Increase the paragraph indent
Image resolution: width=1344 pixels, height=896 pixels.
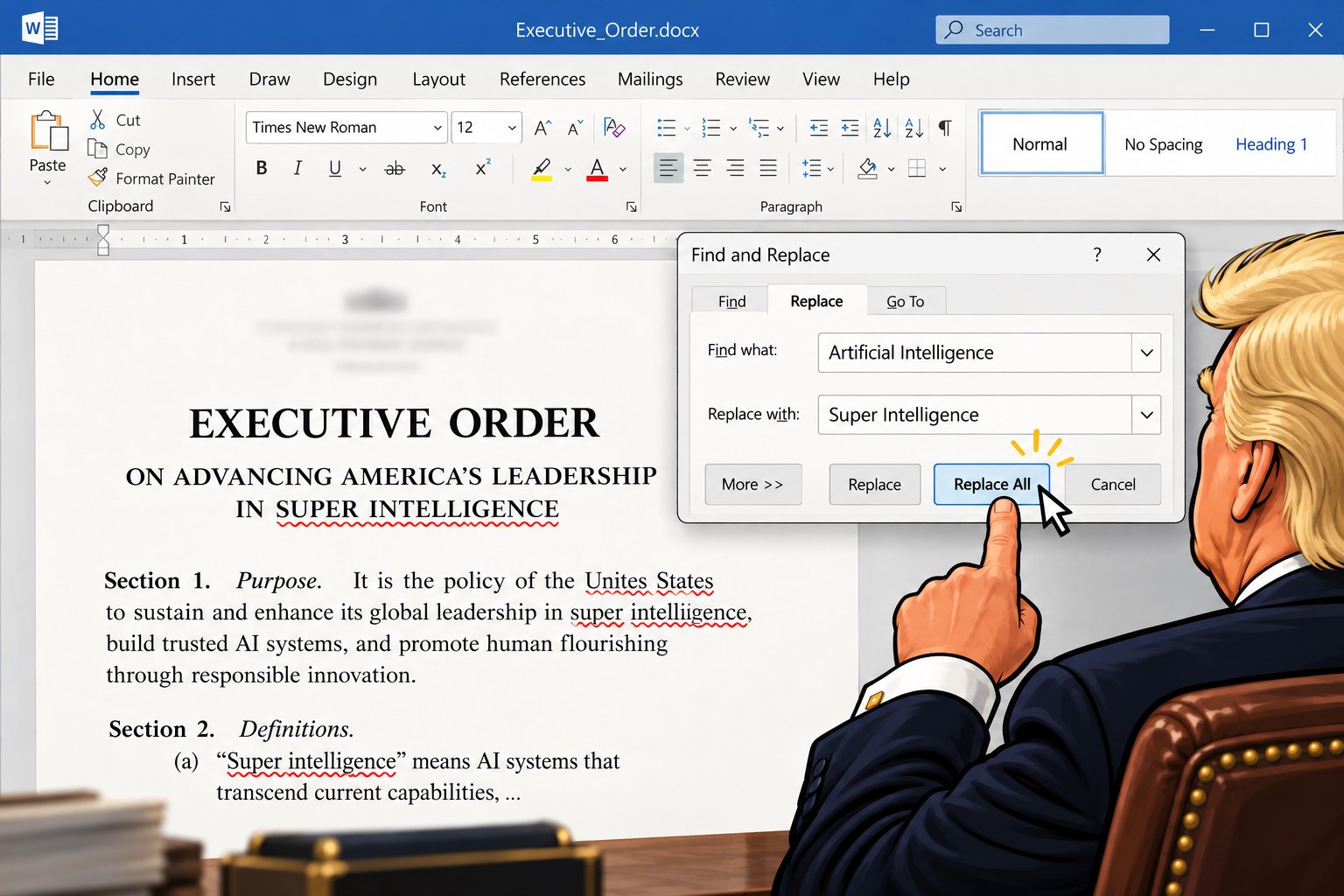tap(850, 128)
